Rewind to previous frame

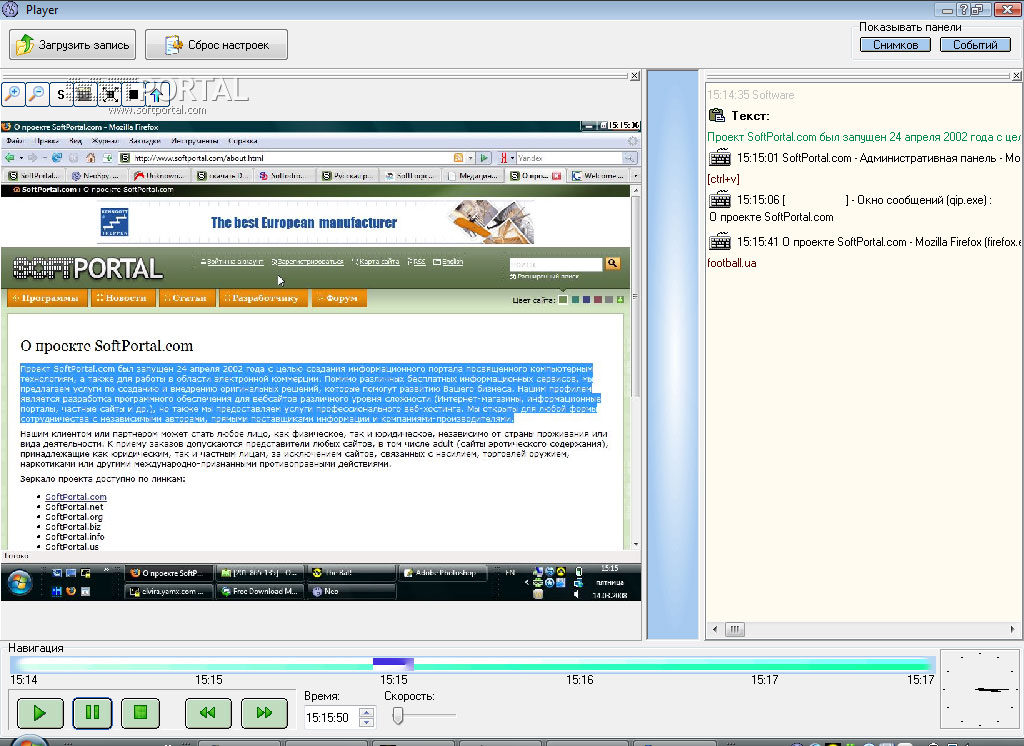[208, 713]
